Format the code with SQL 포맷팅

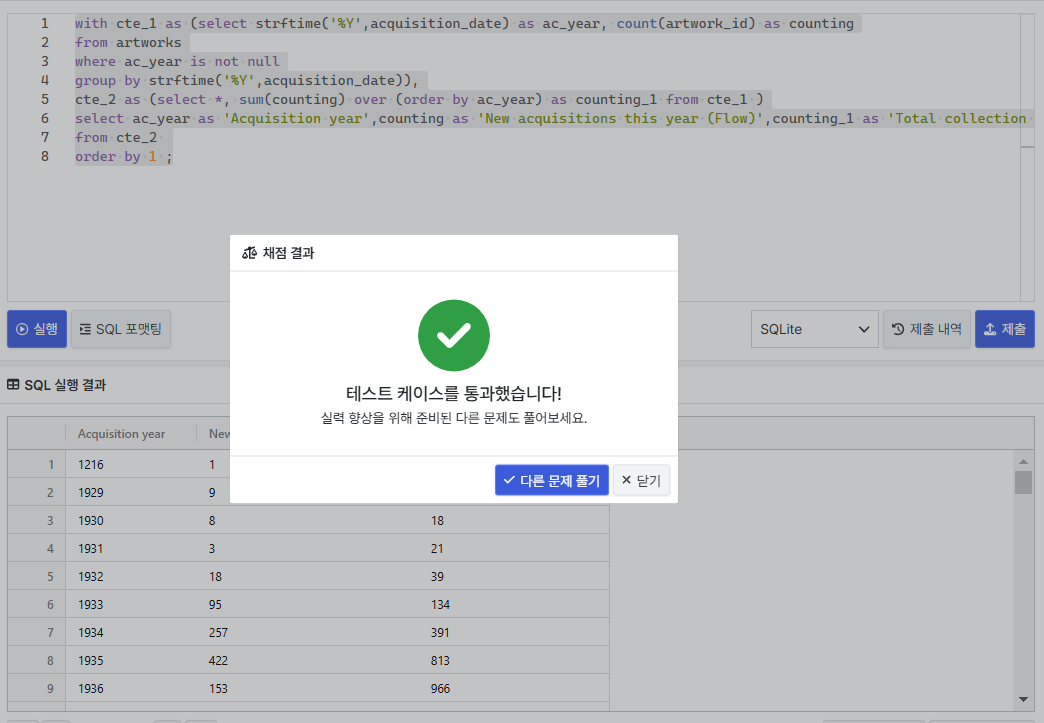[x=121, y=329]
